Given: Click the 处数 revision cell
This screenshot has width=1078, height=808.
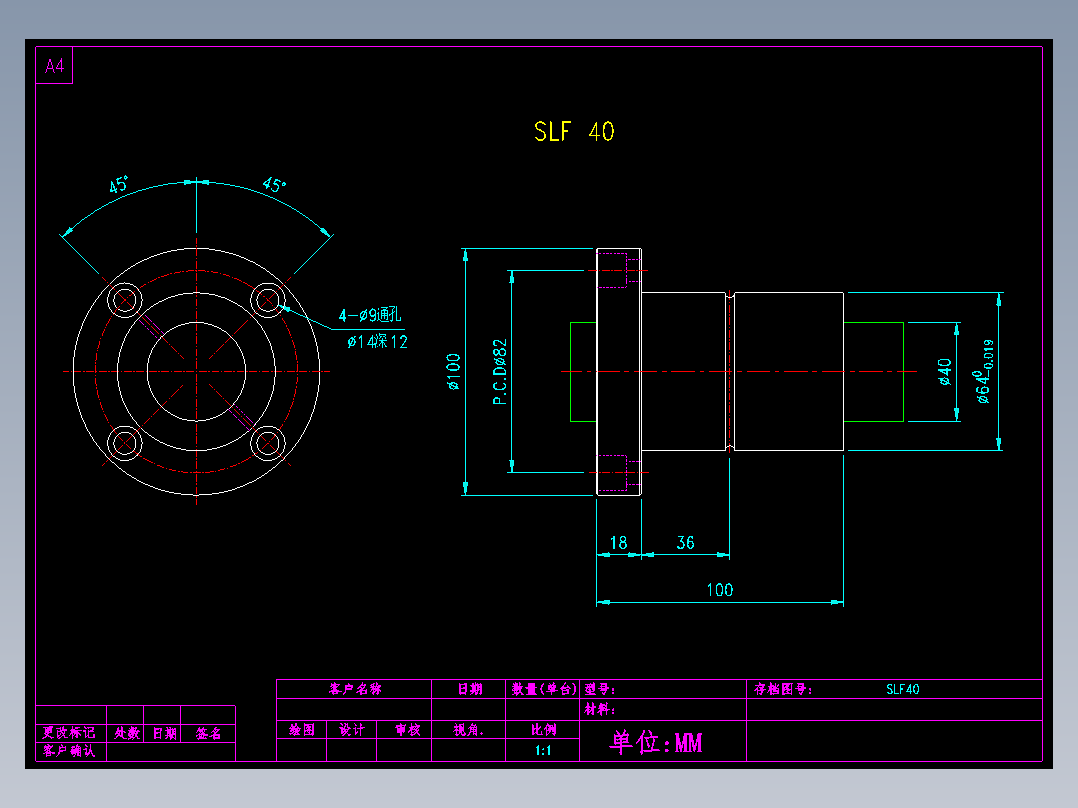Looking at the screenshot, I should click(126, 733).
